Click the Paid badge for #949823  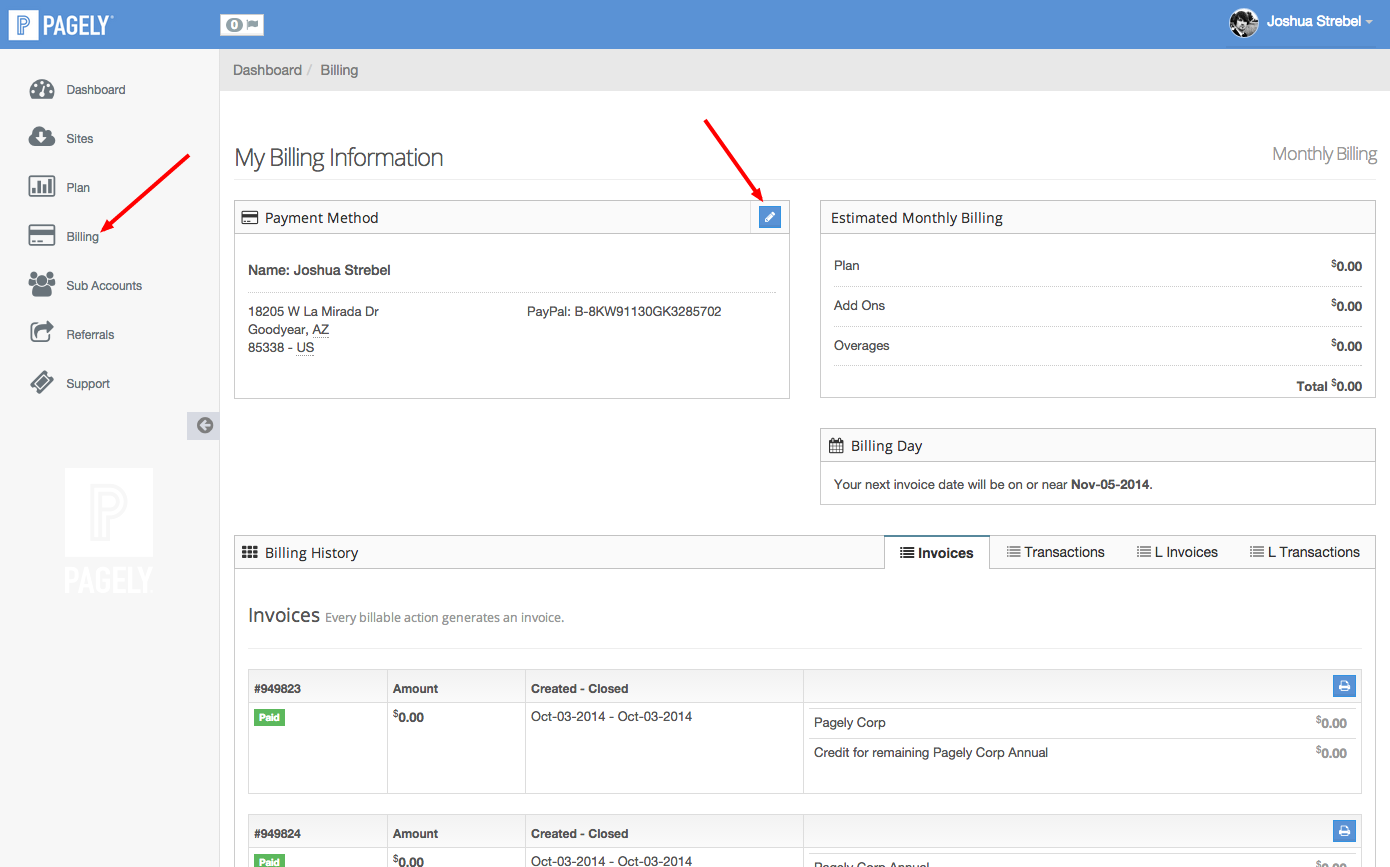(269, 717)
